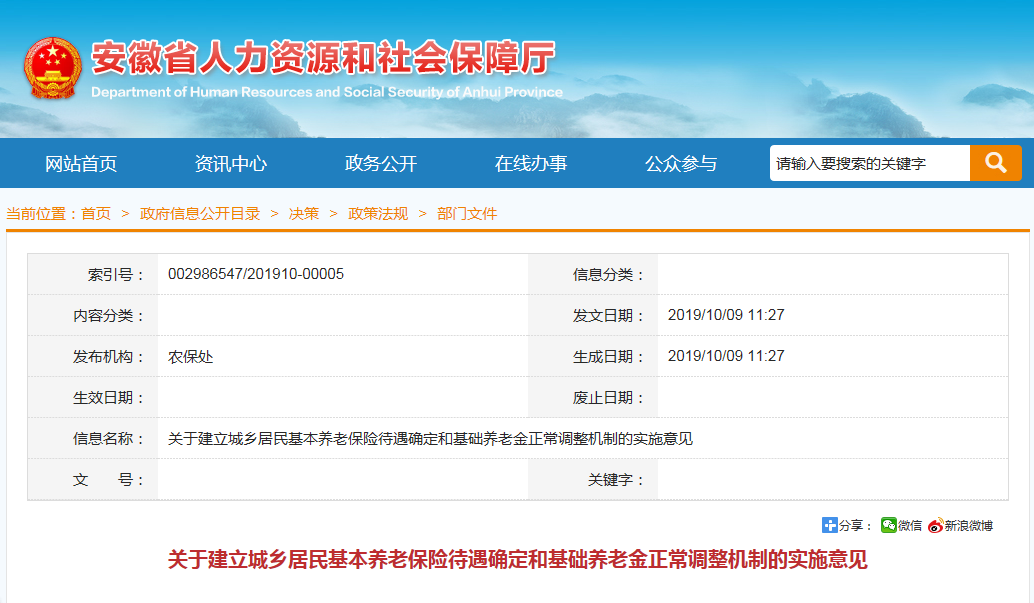Click the 分享 text label

[x=852, y=525]
